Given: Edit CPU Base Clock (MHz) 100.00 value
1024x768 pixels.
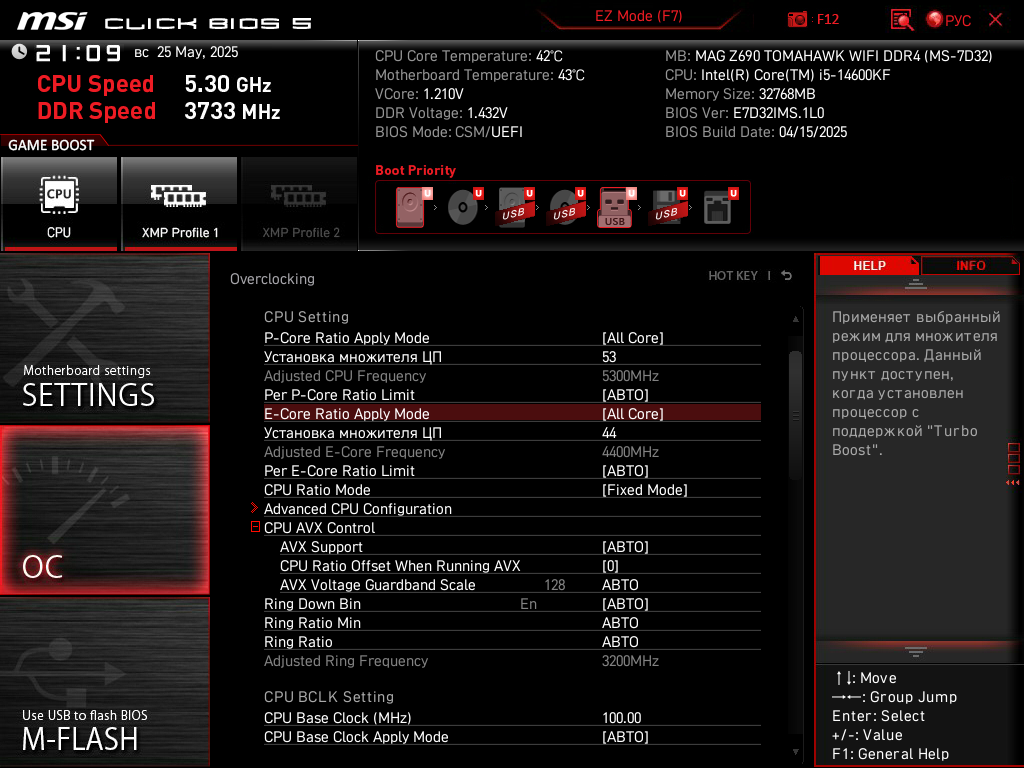Looking at the screenshot, I should pyautogui.click(x=622, y=718).
